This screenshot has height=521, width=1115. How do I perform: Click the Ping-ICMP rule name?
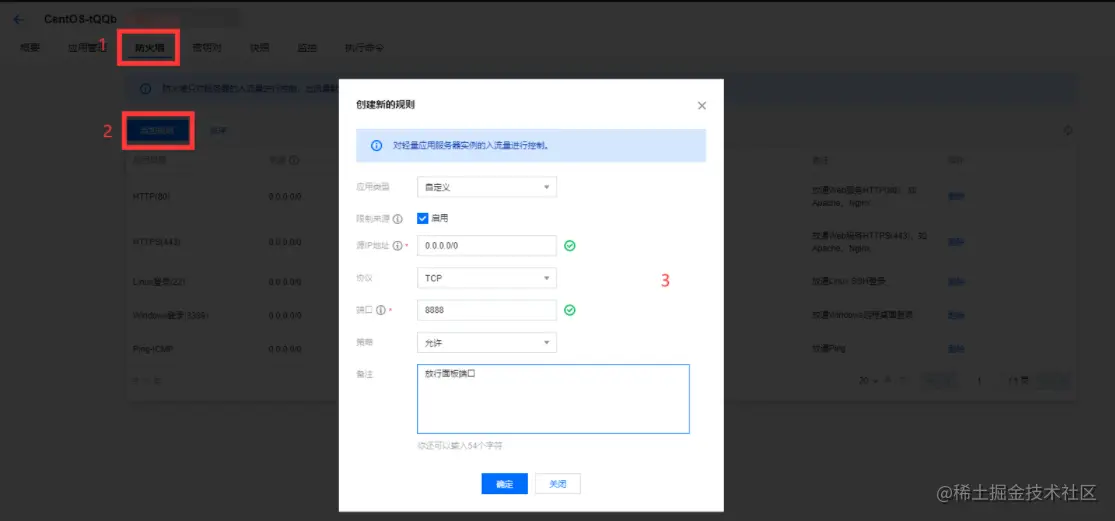click(x=154, y=349)
